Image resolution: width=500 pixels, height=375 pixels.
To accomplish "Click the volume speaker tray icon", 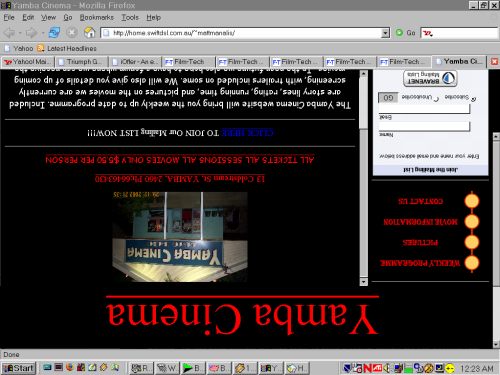I will coord(387,368).
